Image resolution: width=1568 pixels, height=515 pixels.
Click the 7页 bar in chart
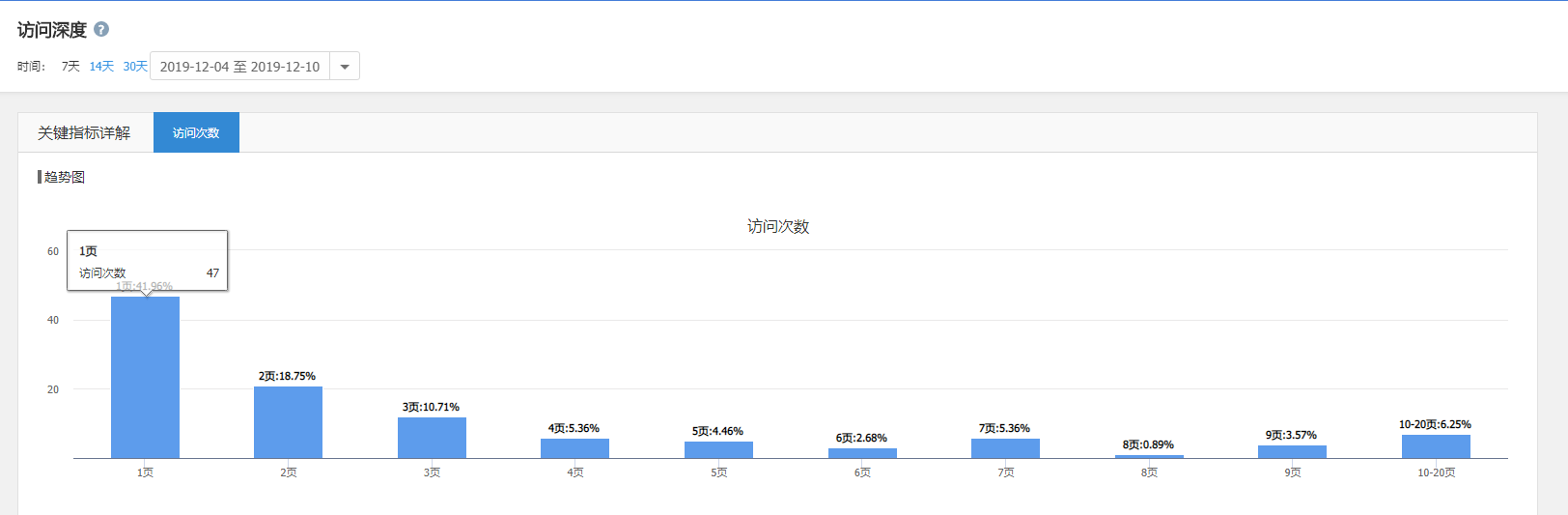coord(1005,448)
